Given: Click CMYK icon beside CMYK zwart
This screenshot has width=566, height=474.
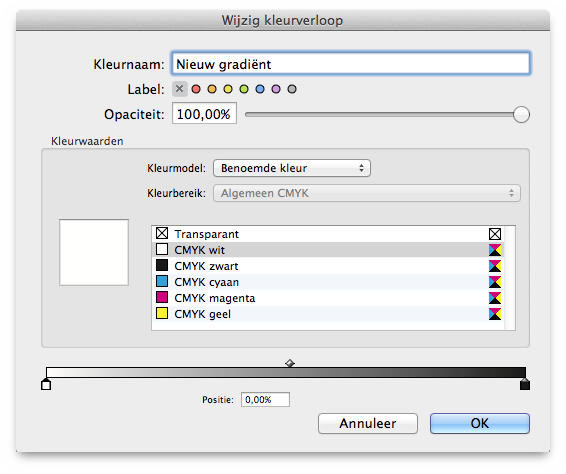Looking at the screenshot, I should point(495,266).
